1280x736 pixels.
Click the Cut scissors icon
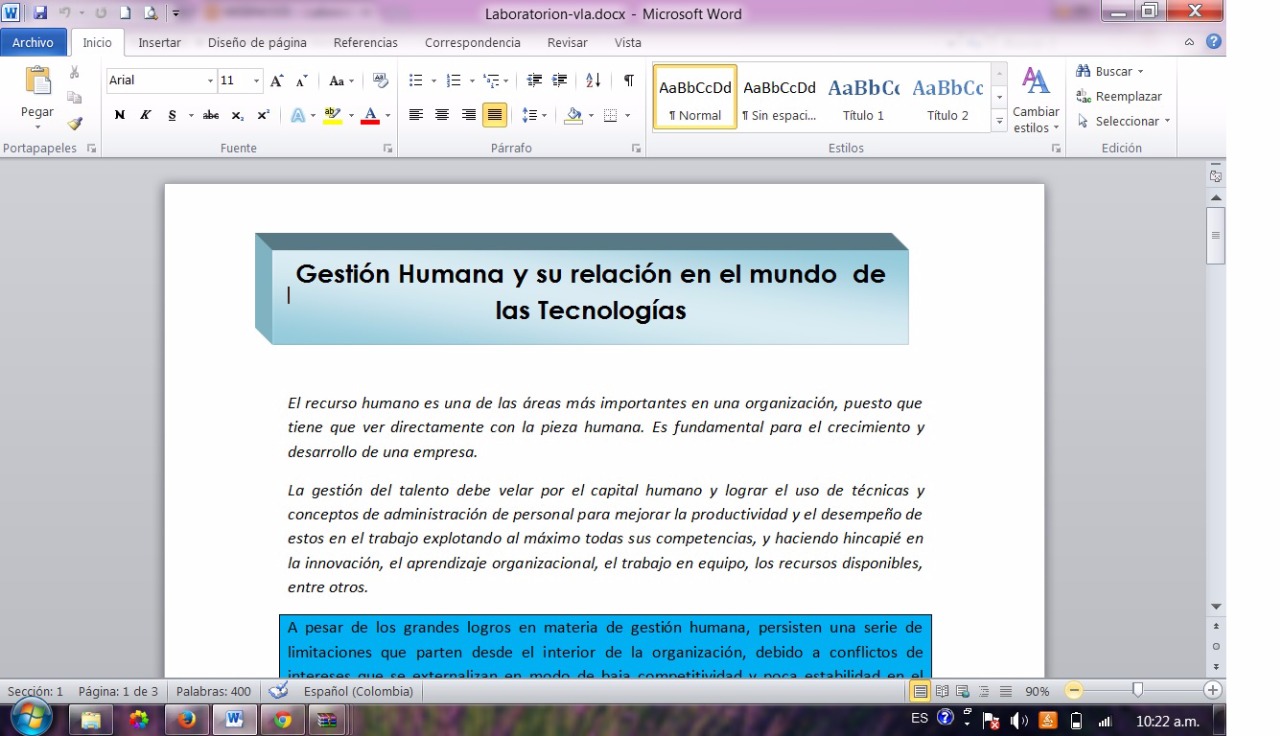tap(74, 72)
